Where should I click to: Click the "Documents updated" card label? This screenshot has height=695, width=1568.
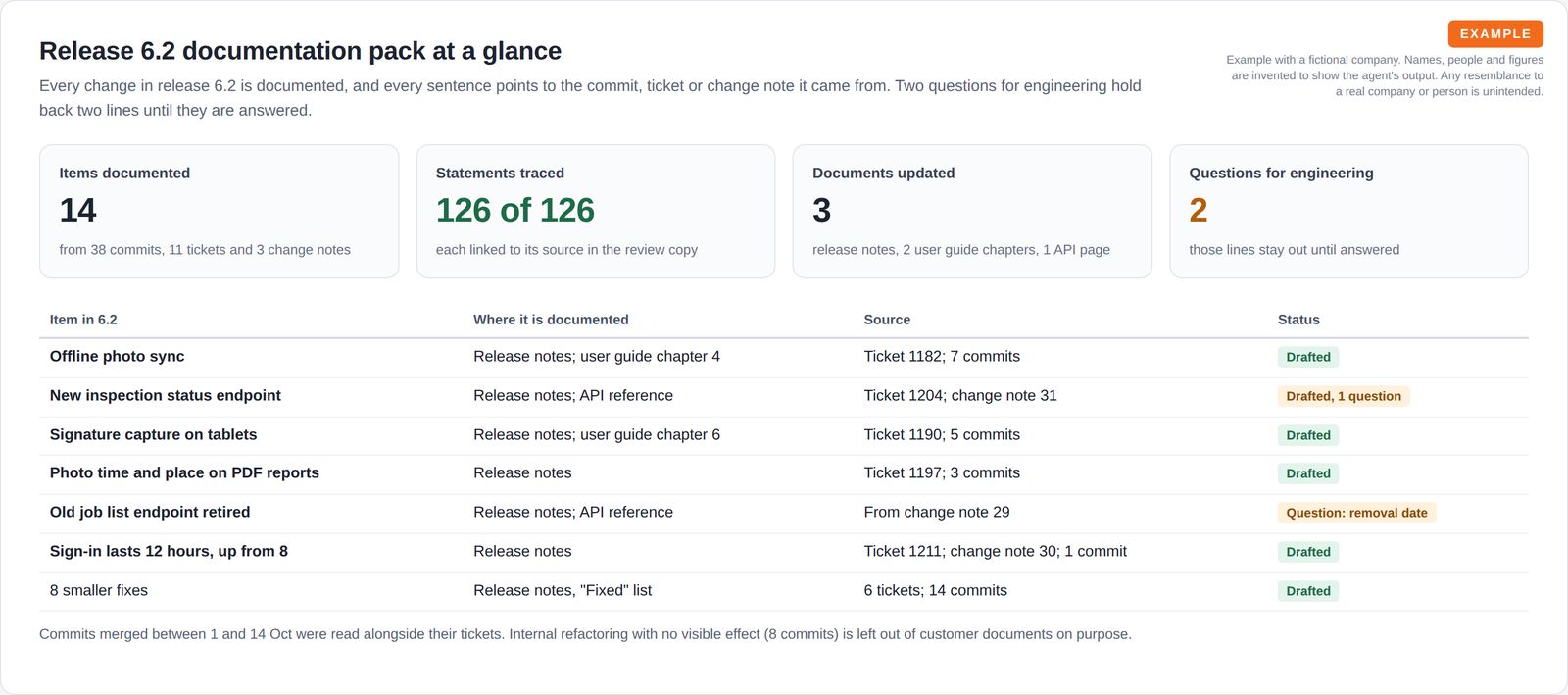(x=884, y=173)
